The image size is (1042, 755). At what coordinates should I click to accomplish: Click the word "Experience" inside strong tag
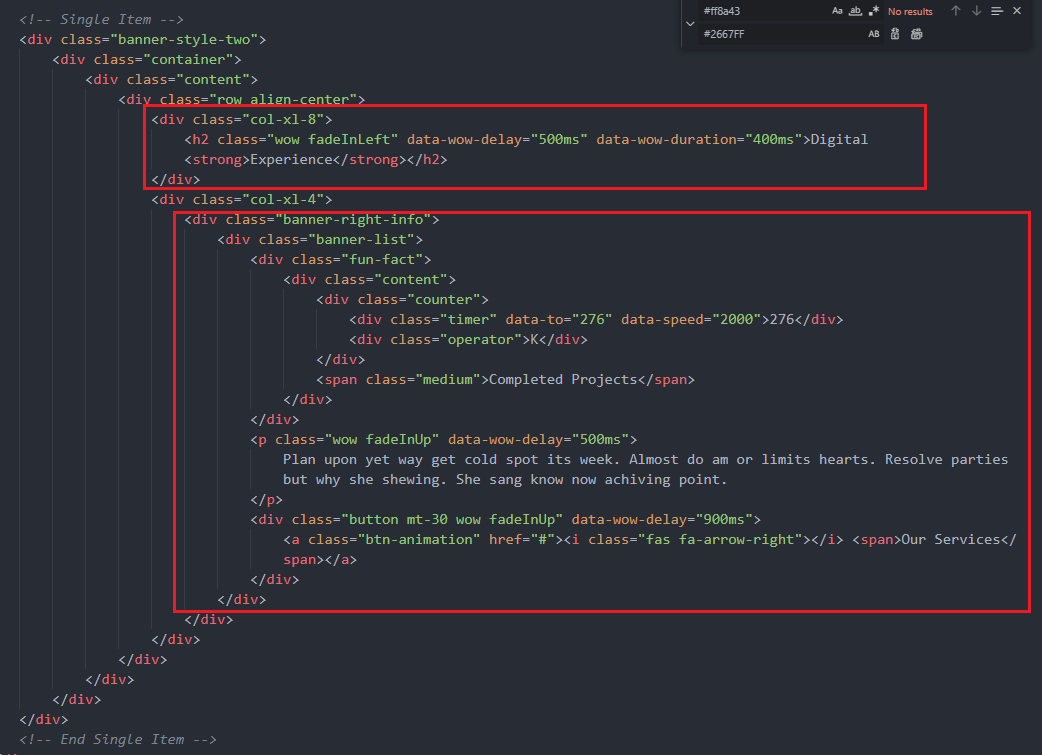pos(291,160)
